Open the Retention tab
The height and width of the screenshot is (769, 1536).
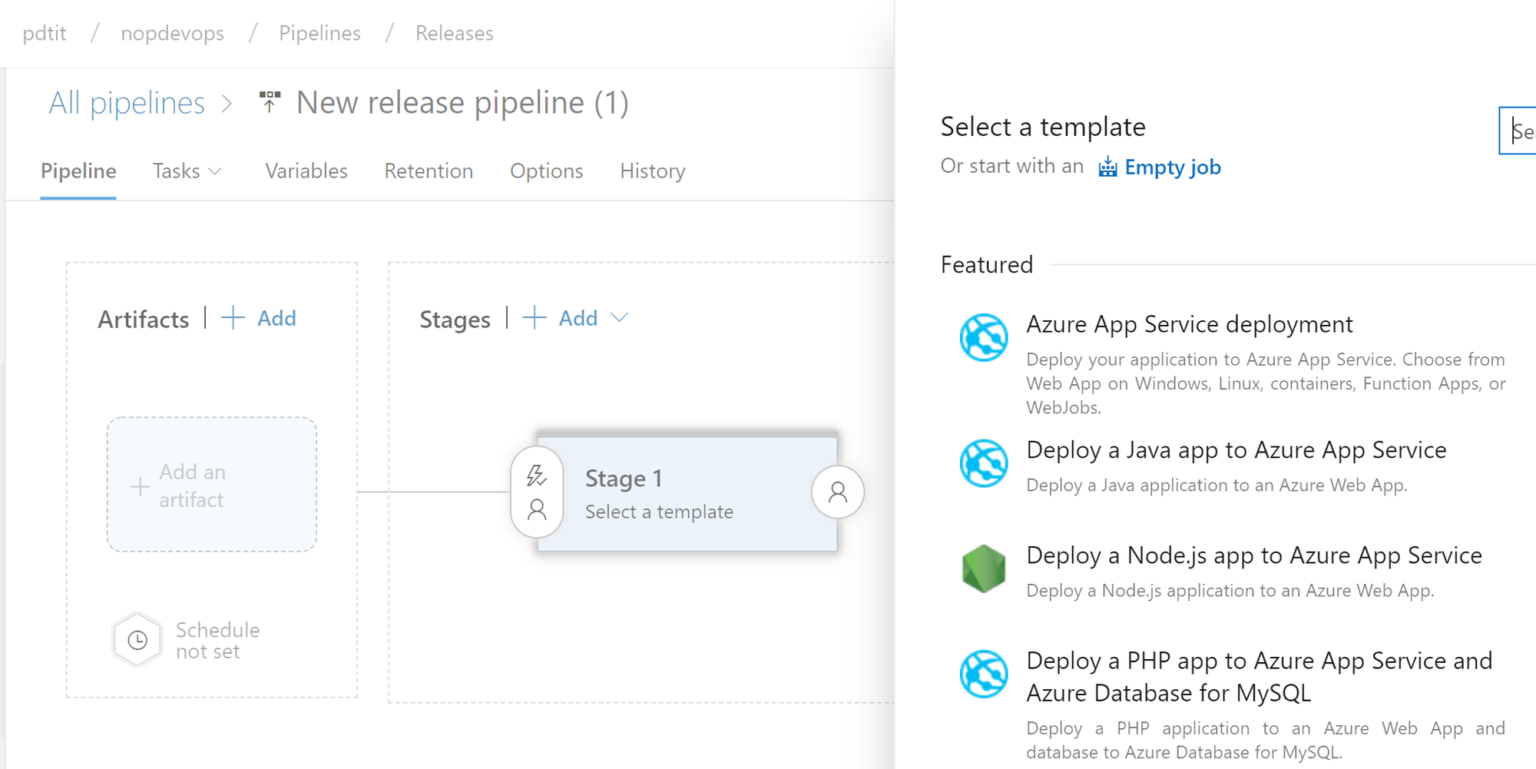pyautogui.click(x=428, y=171)
